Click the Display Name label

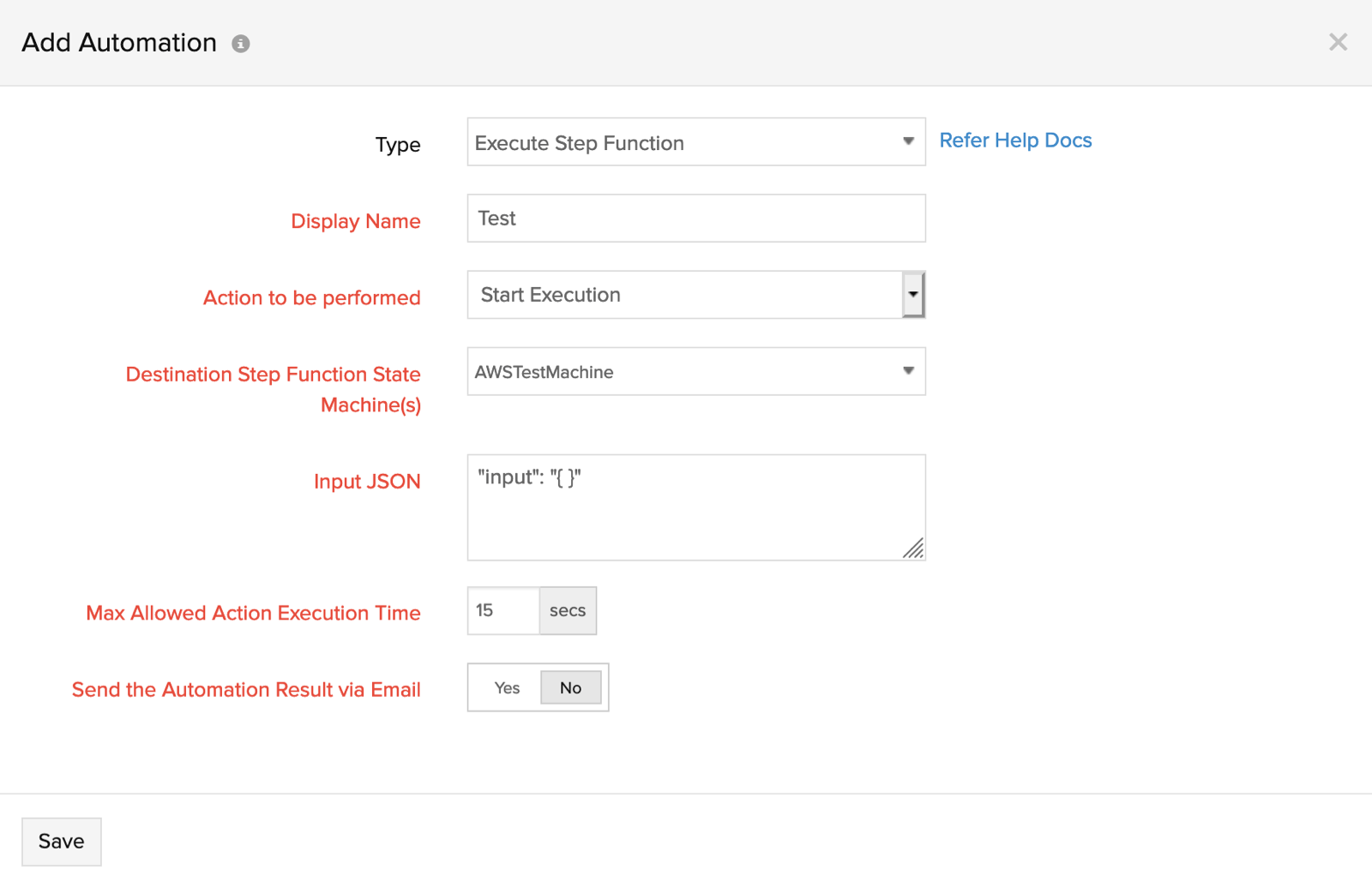[x=356, y=221]
